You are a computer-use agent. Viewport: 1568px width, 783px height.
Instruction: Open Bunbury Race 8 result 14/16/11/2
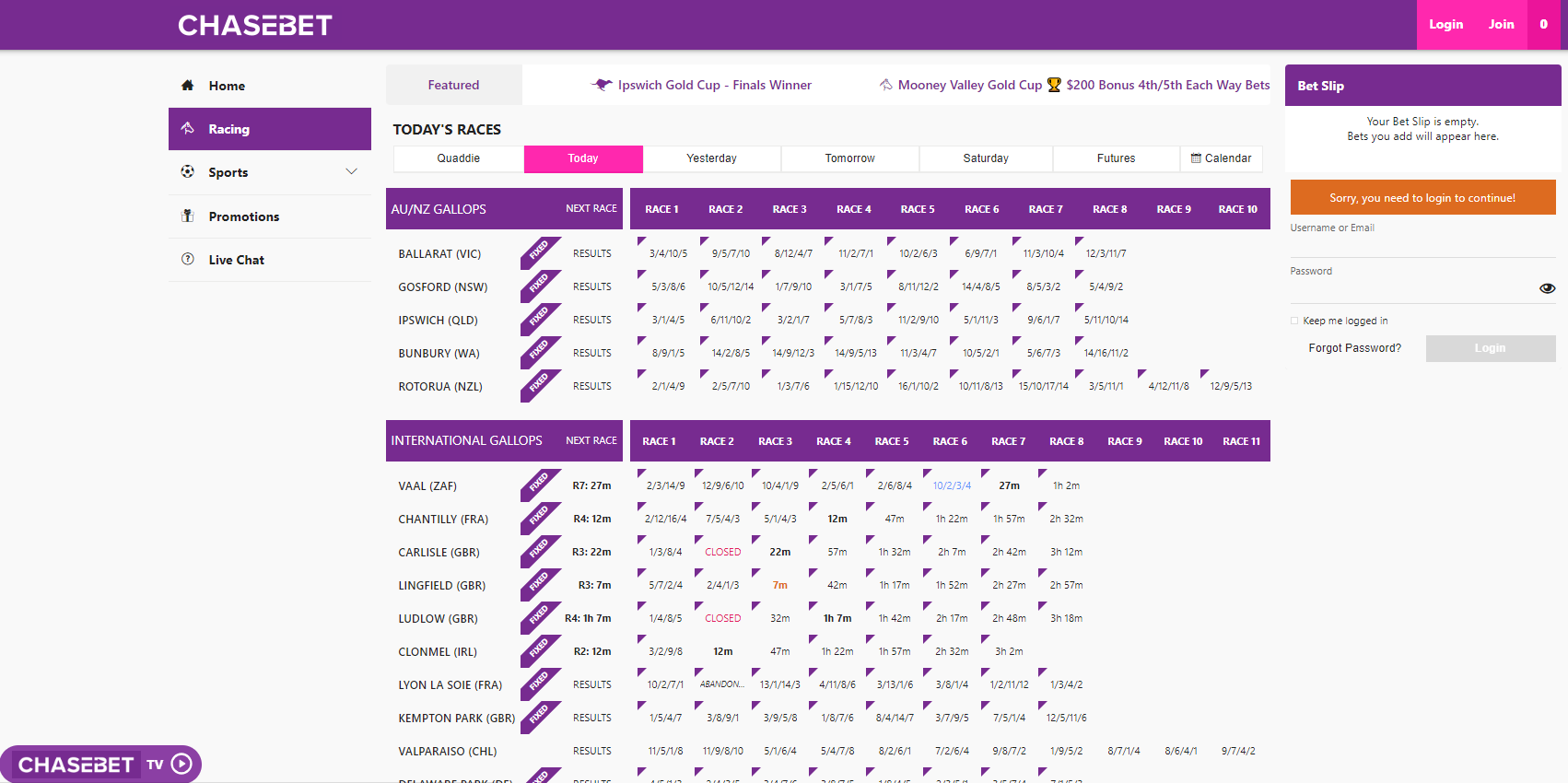1106,353
